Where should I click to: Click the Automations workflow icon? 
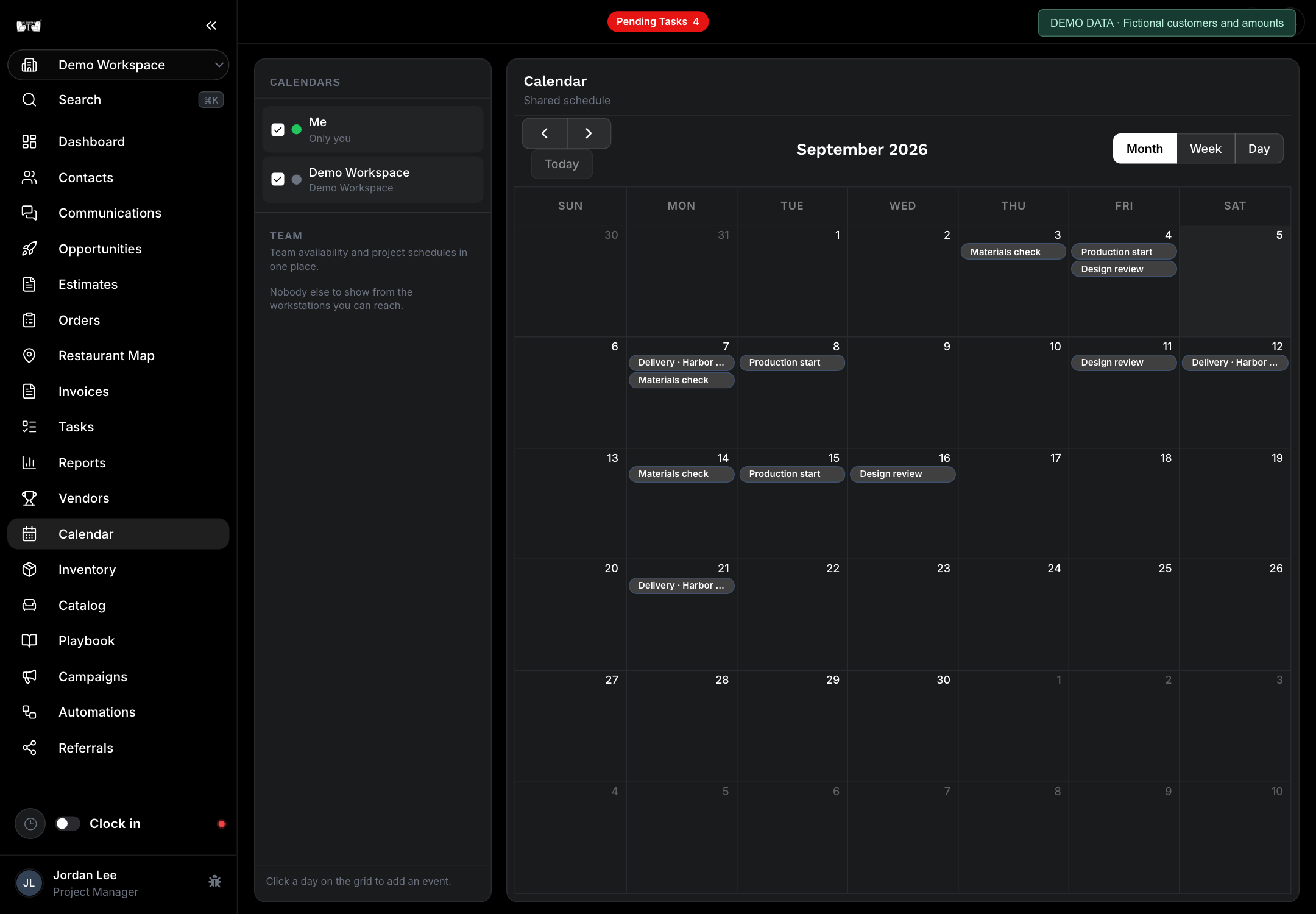[x=29, y=712]
